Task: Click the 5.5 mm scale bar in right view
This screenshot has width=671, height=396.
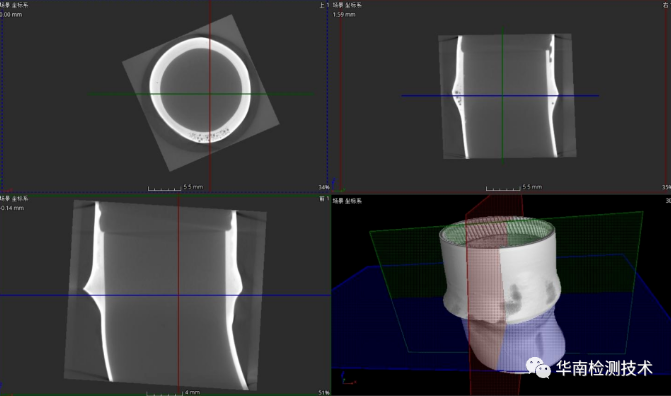Action: pos(514,188)
